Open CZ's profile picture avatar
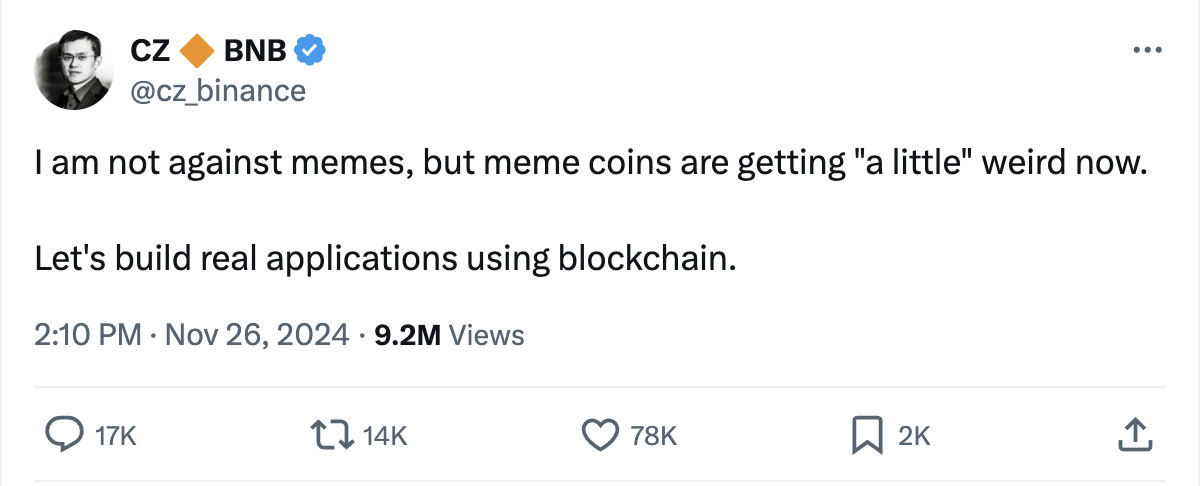The height and width of the screenshot is (486, 1204). point(74,70)
